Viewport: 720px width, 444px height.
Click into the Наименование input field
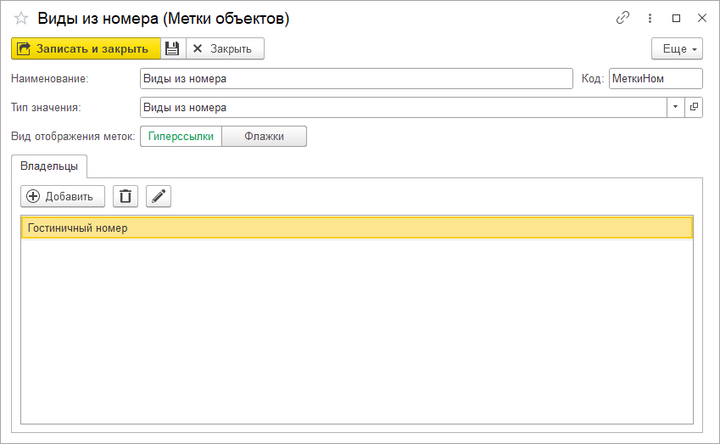click(355, 78)
